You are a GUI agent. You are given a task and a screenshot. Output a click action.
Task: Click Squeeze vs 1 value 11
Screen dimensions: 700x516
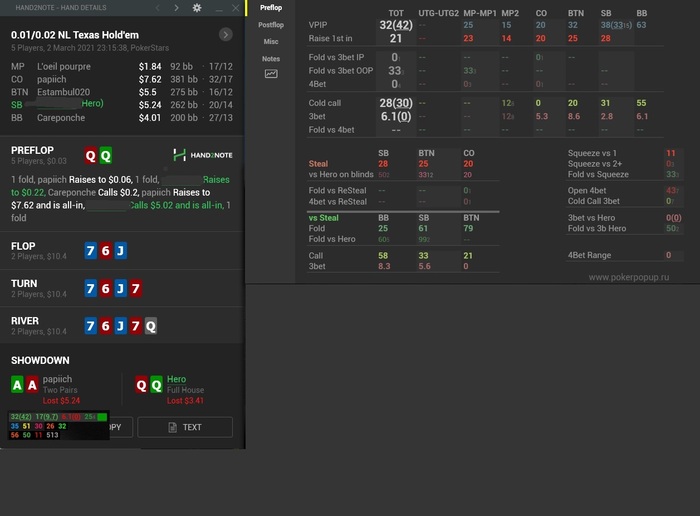click(x=671, y=153)
